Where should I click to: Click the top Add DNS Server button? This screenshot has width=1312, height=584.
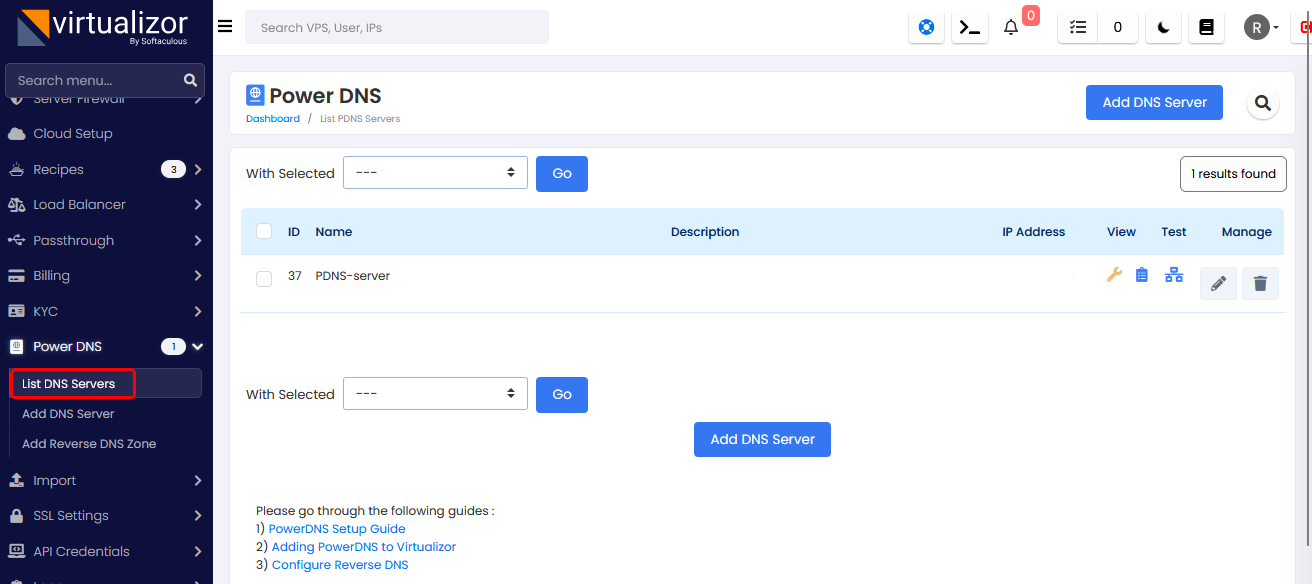[1154, 102]
